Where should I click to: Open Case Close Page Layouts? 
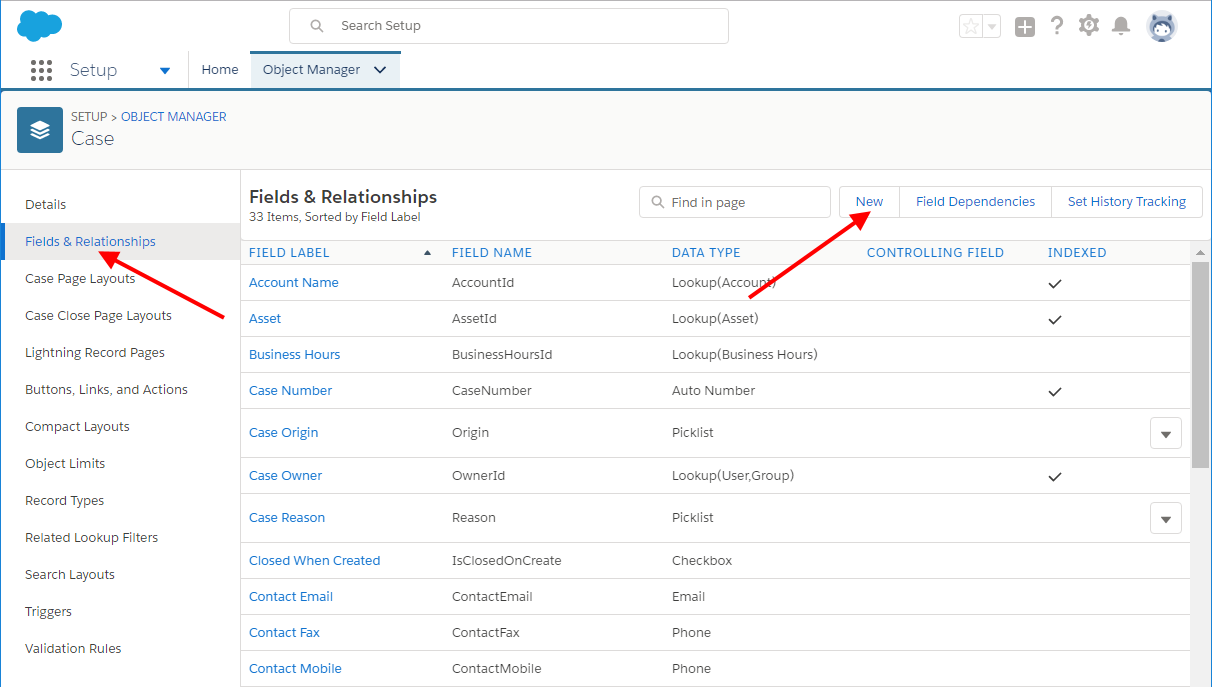(98, 315)
